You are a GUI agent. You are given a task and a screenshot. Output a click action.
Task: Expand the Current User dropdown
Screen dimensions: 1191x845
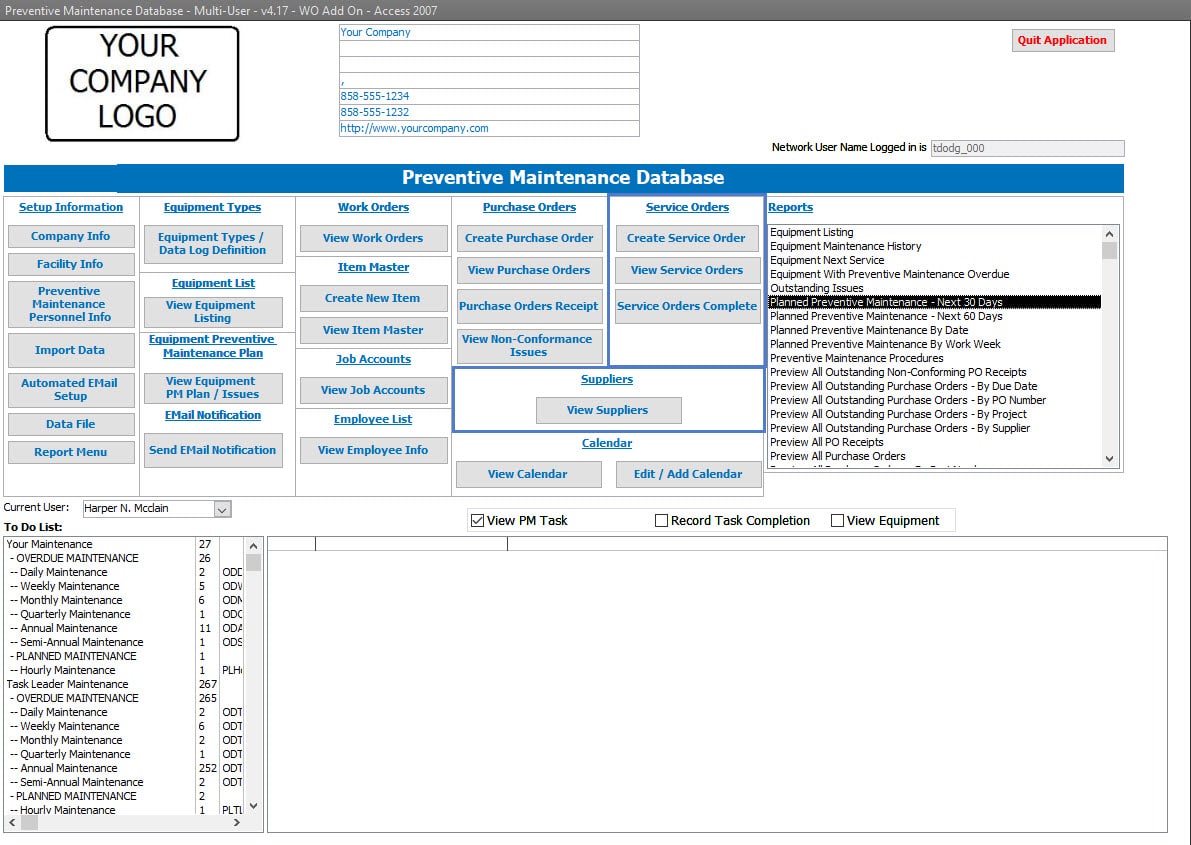(222, 509)
